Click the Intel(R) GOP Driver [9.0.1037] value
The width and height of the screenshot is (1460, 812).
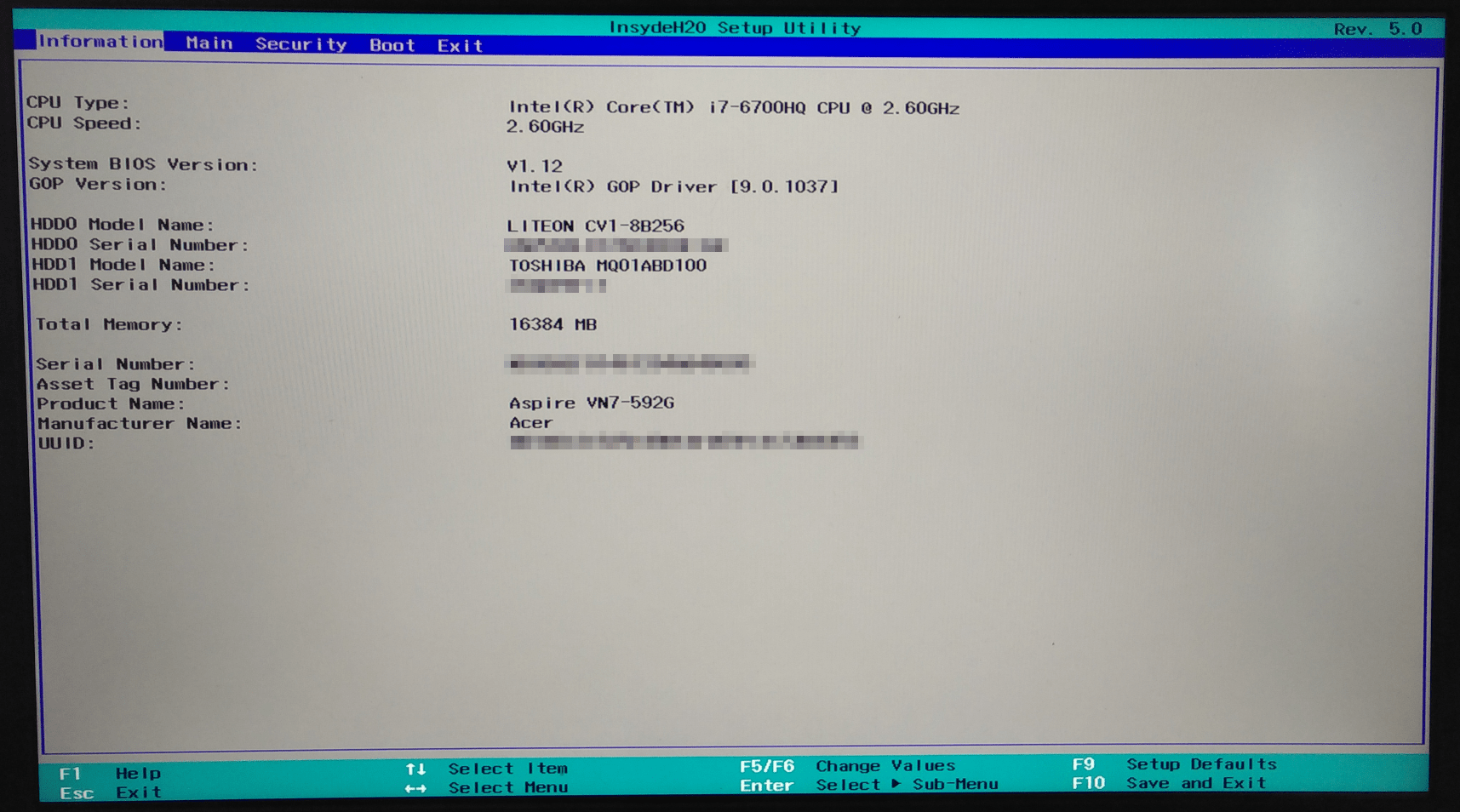[673, 186]
